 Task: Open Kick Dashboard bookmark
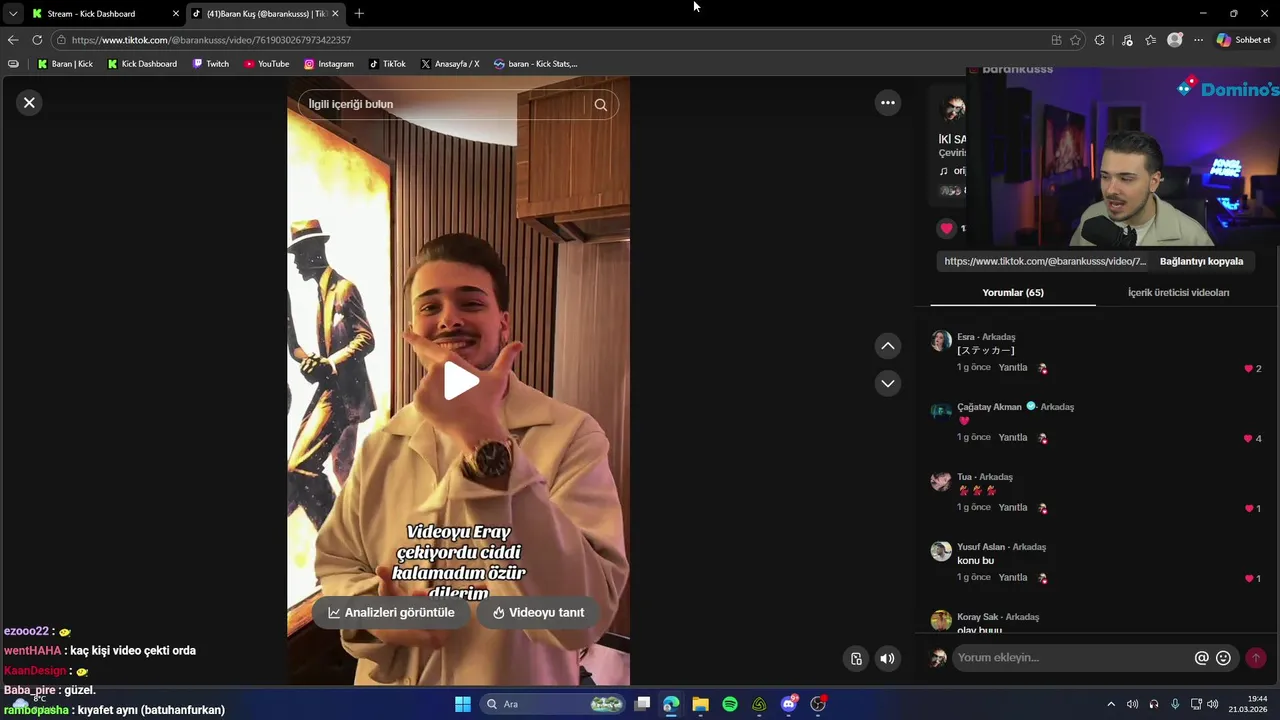[x=142, y=64]
